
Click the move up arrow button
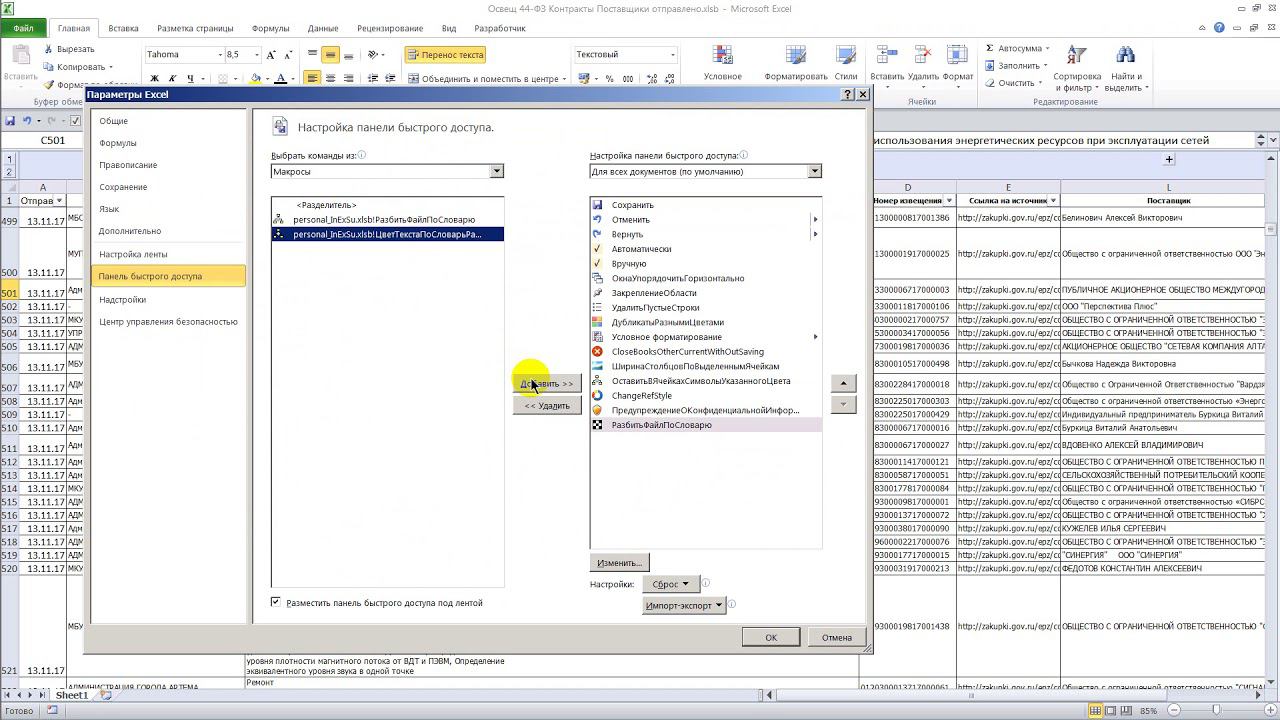click(843, 383)
